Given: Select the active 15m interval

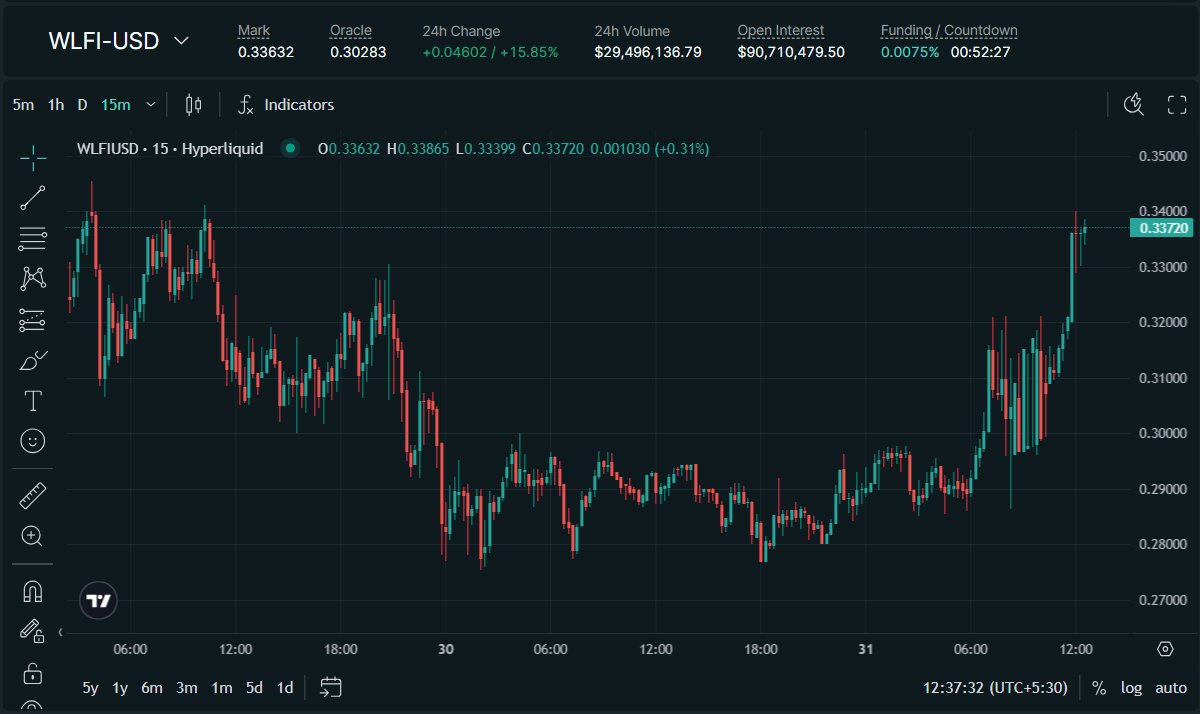Looking at the screenshot, I should click(x=115, y=104).
